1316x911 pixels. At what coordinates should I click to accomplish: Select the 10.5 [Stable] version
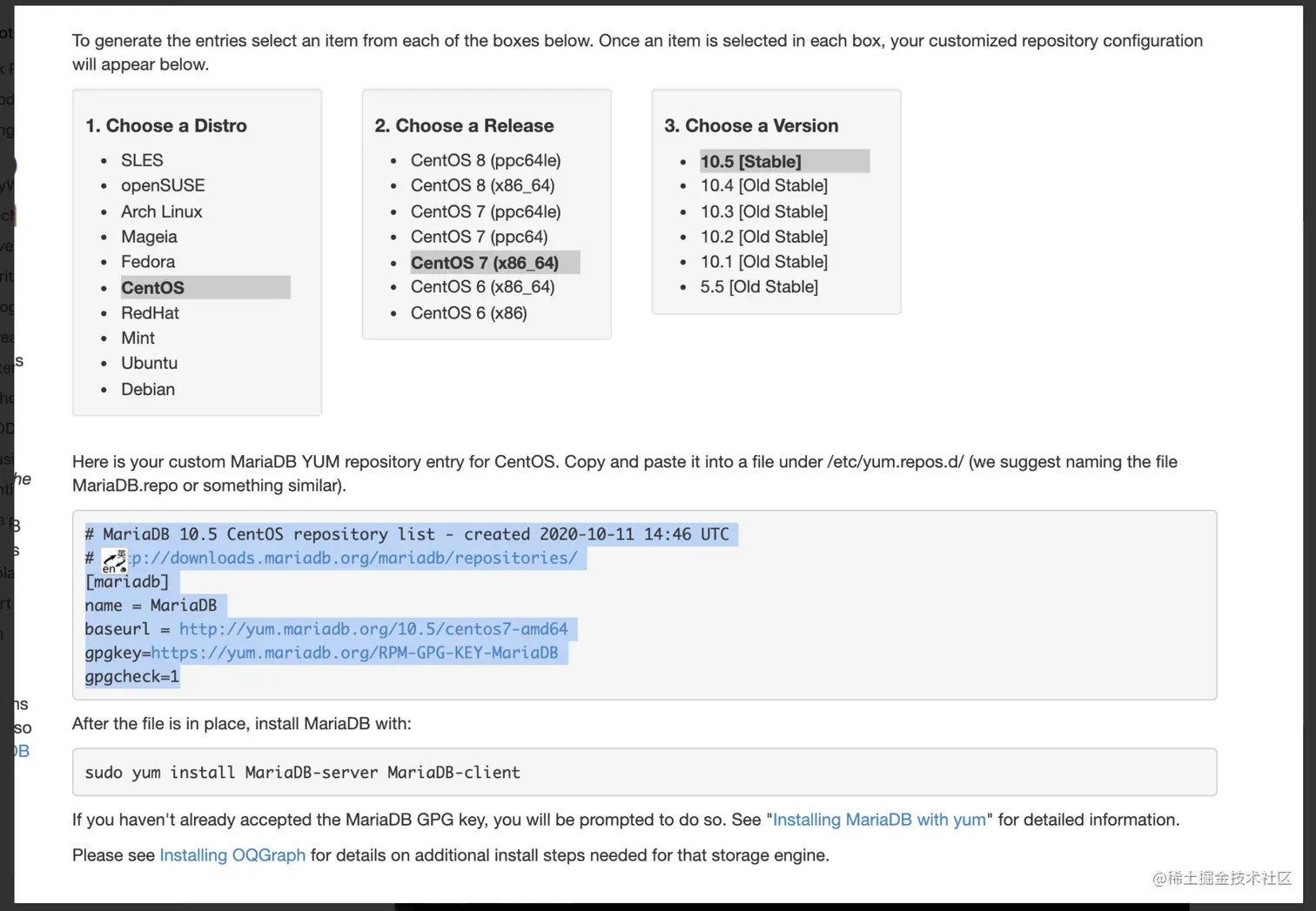point(750,162)
